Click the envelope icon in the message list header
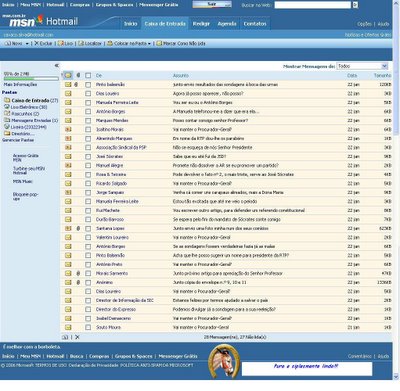This screenshot has width=400, height=391. [68, 76]
